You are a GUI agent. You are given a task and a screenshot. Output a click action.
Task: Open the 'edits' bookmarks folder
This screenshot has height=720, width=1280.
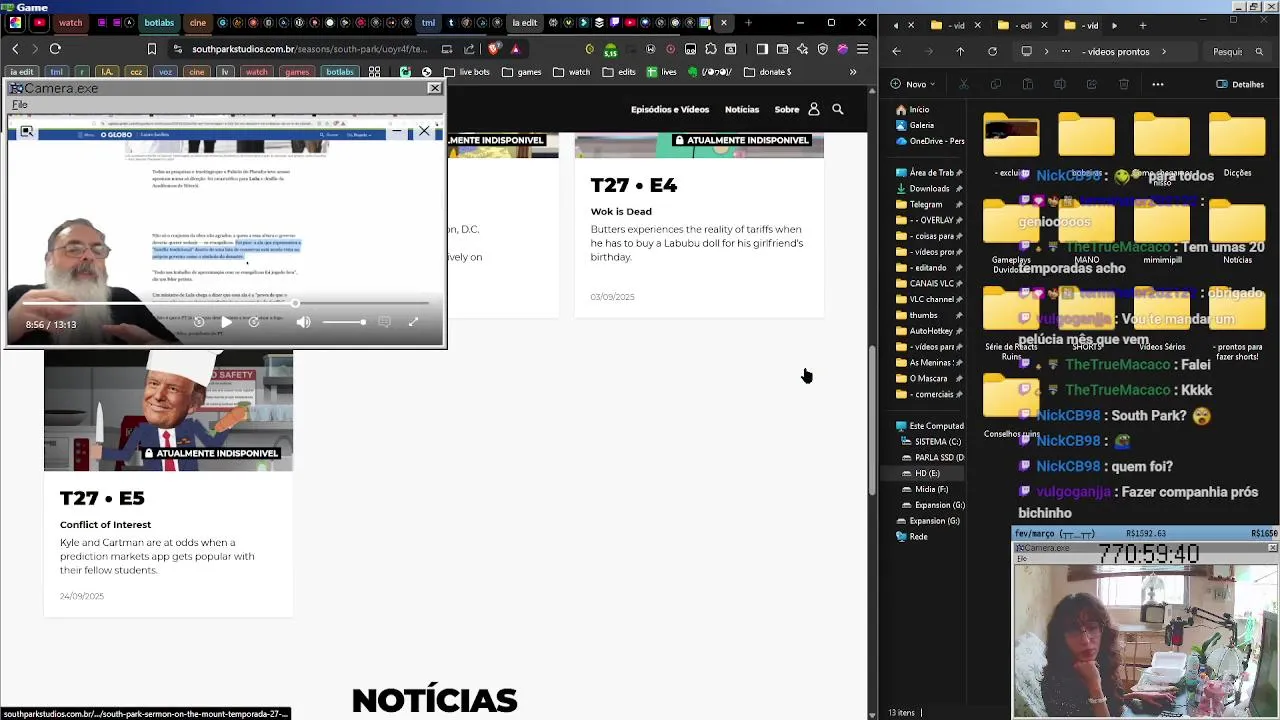619,72
